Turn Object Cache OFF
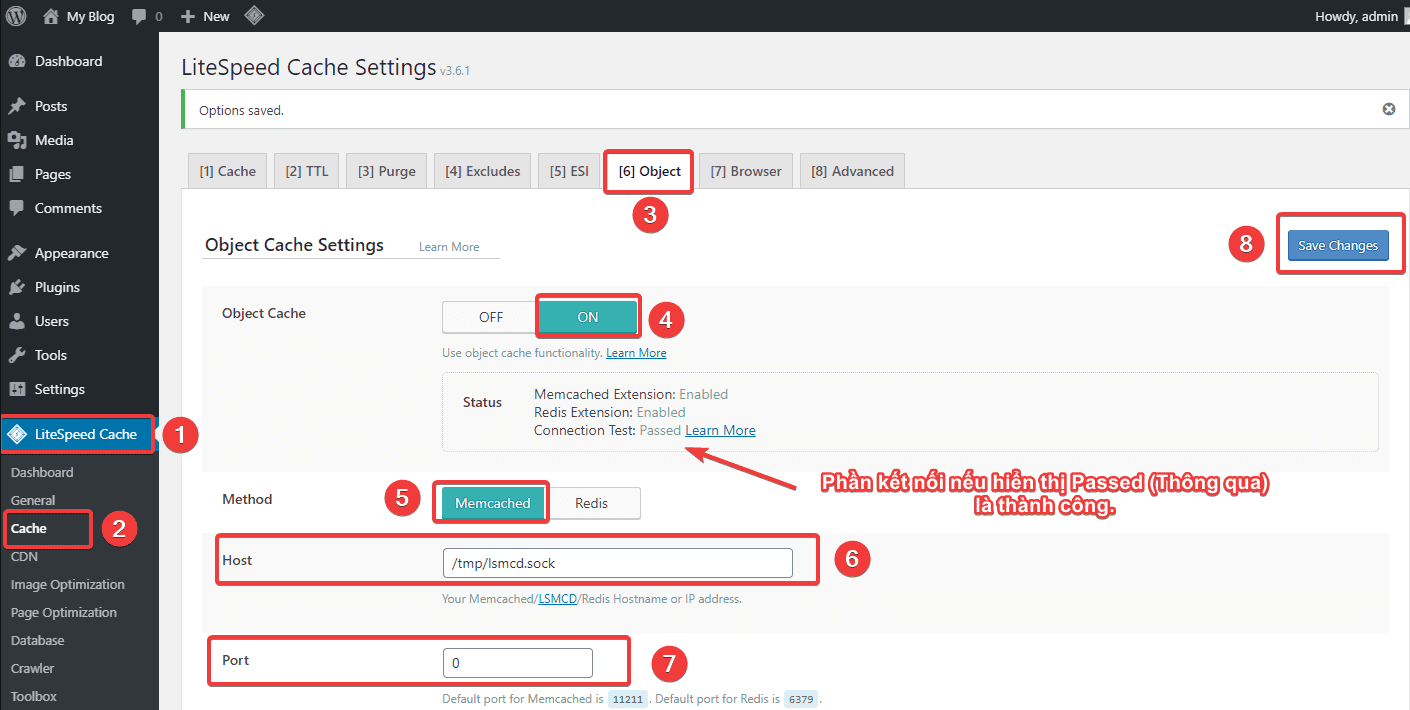 (490, 317)
